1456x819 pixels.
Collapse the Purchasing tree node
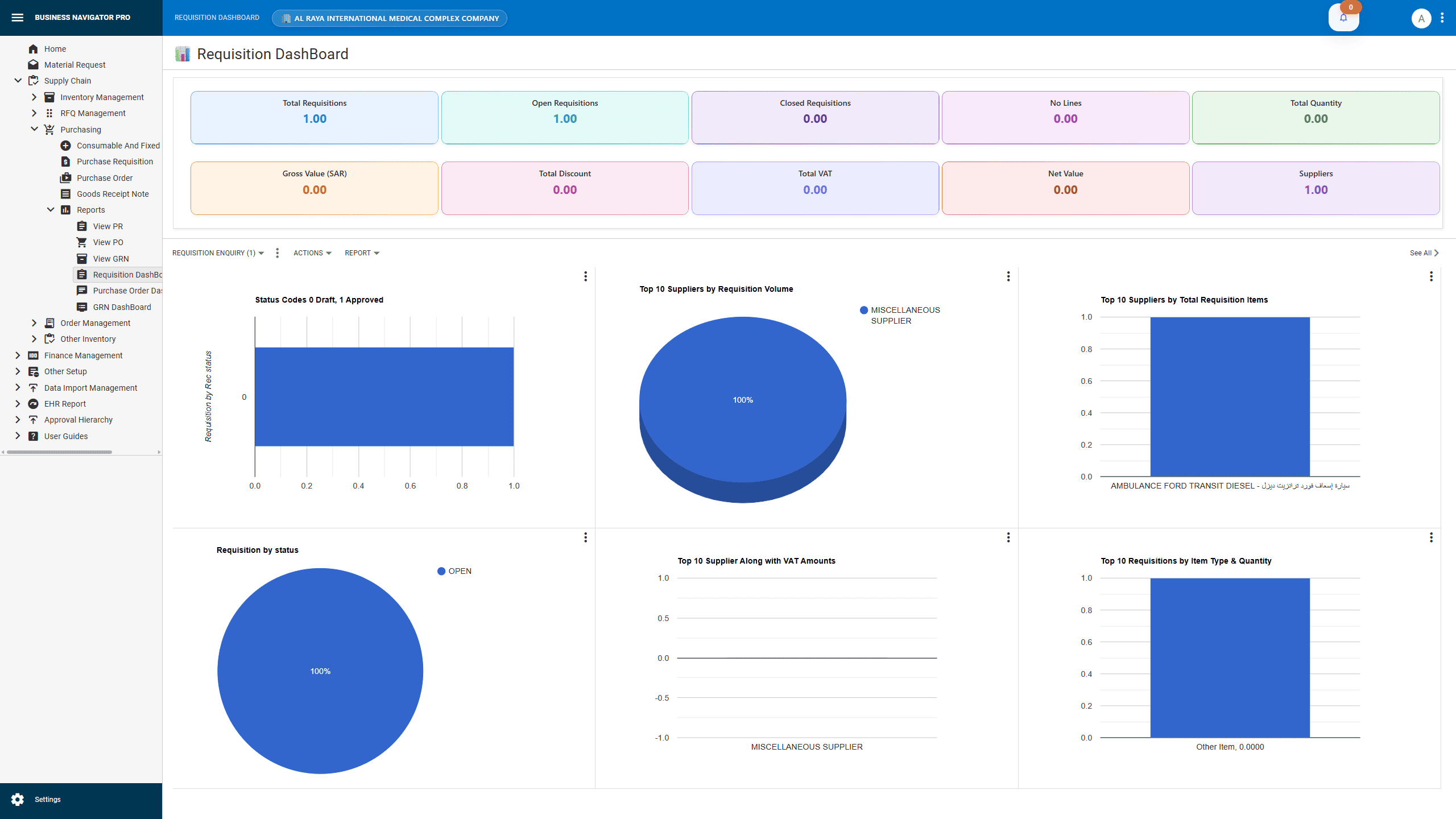[34, 129]
